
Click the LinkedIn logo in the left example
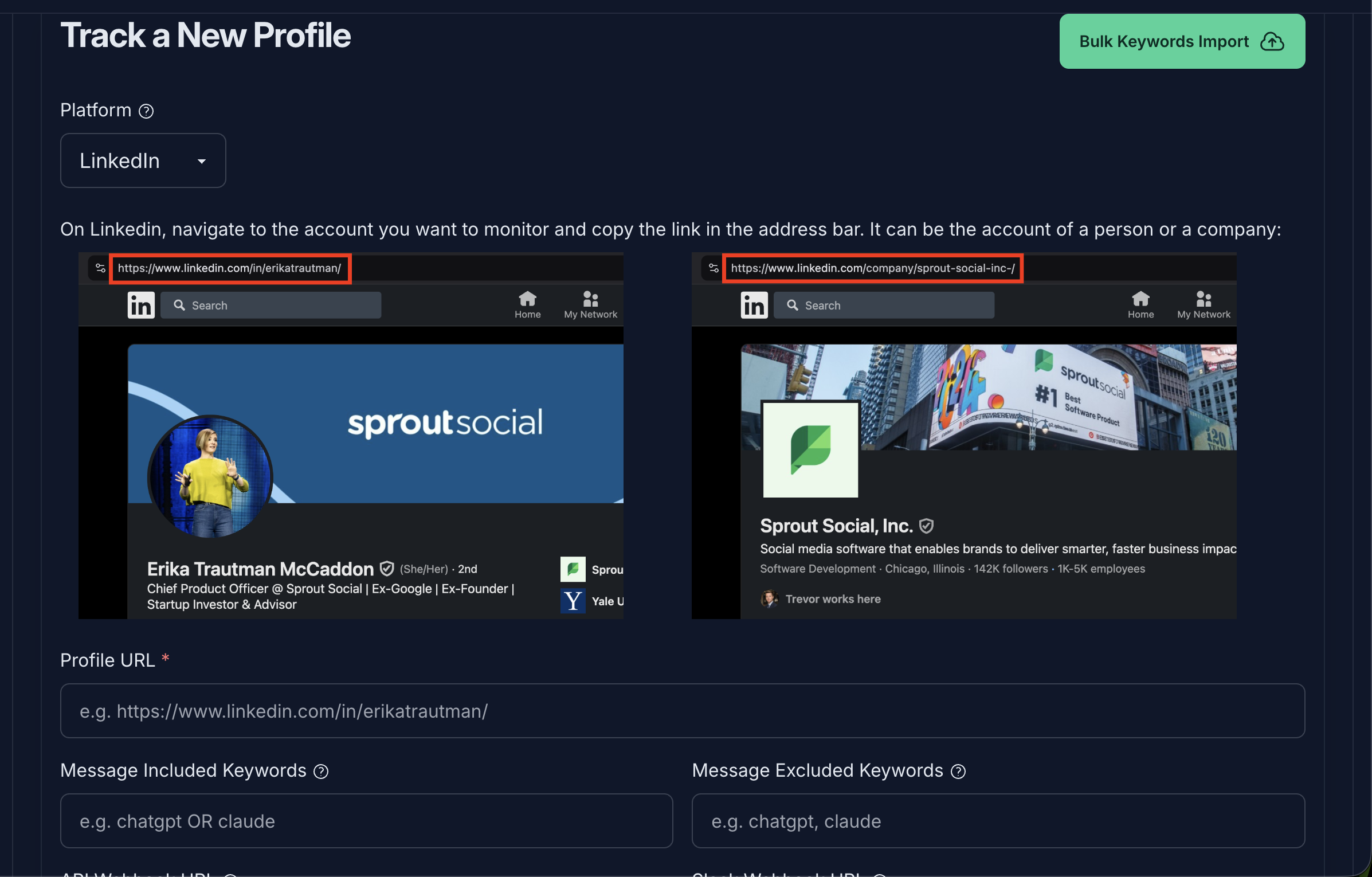pos(141,305)
